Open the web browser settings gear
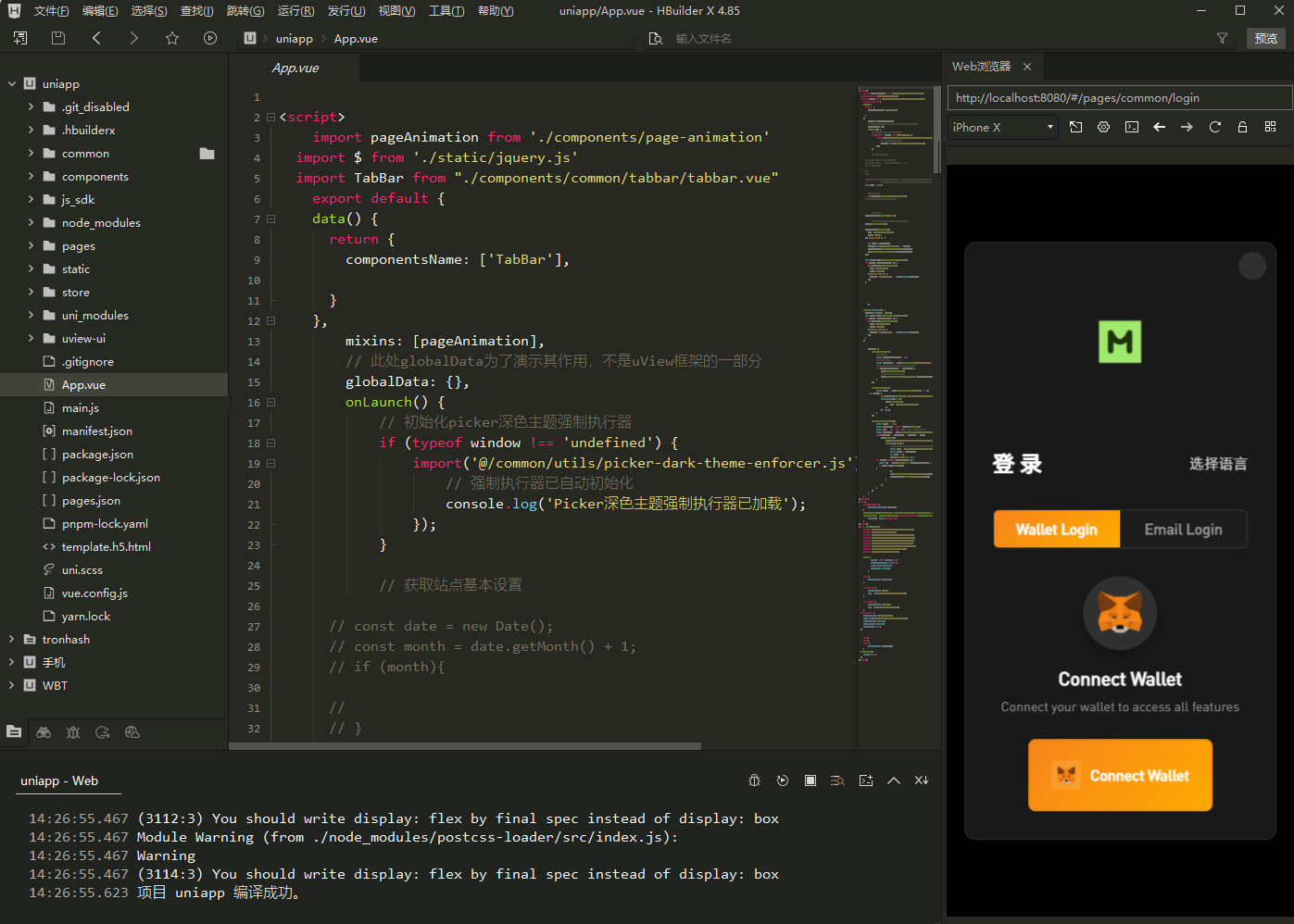The image size is (1294, 924). pyautogui.click(x=1103, y=127)
